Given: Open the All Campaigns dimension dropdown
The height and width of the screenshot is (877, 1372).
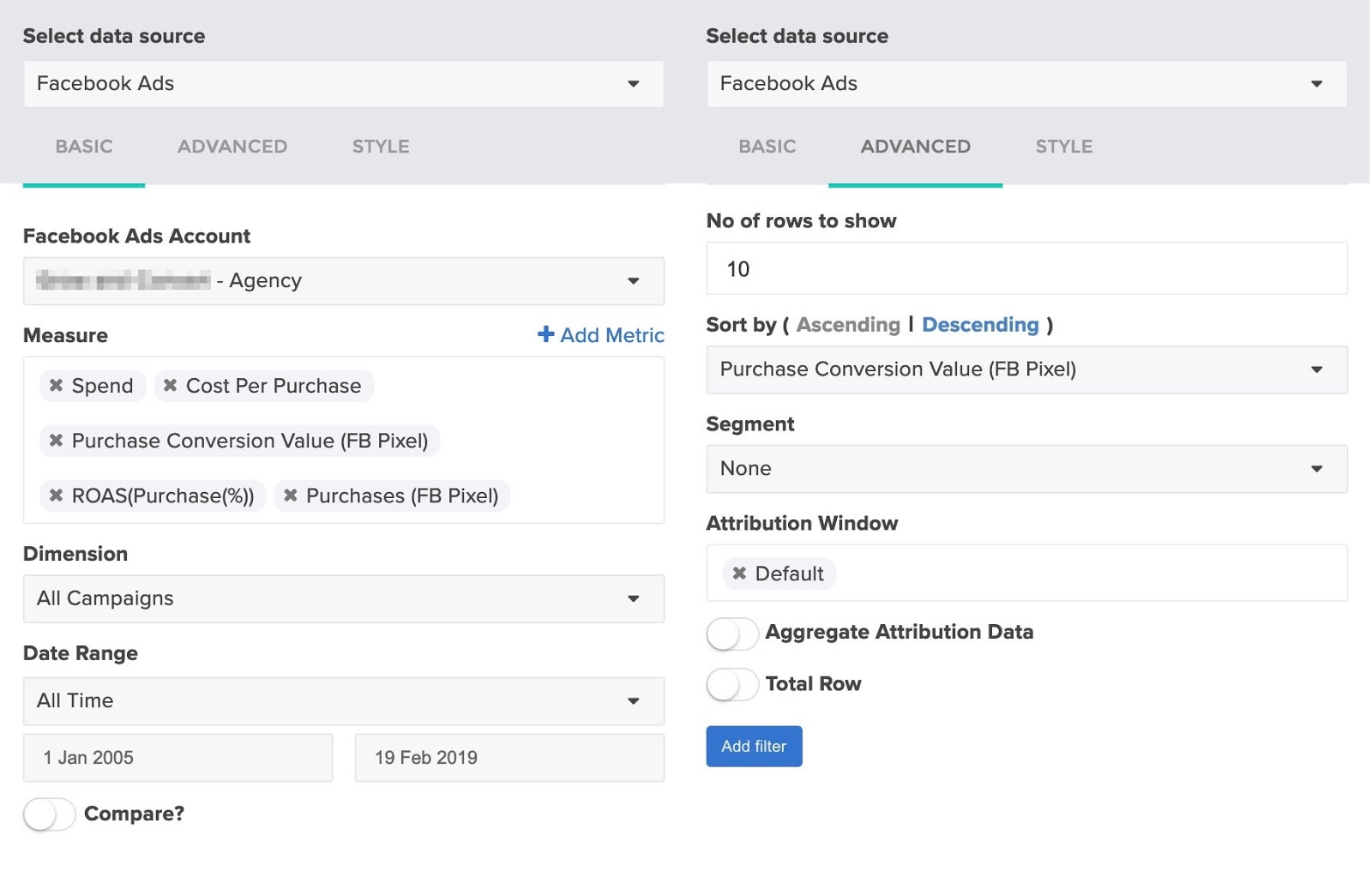Looking at the screenshot, I should (x=344, y=598).
